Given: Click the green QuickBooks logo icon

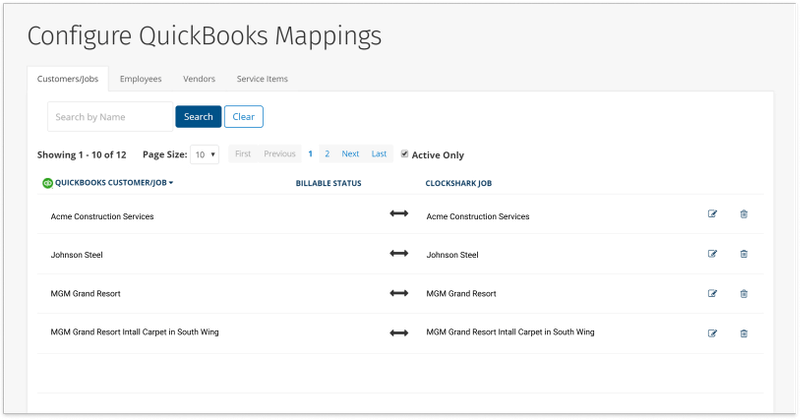Looking at the screenshot, I should (x=47, y=183).
